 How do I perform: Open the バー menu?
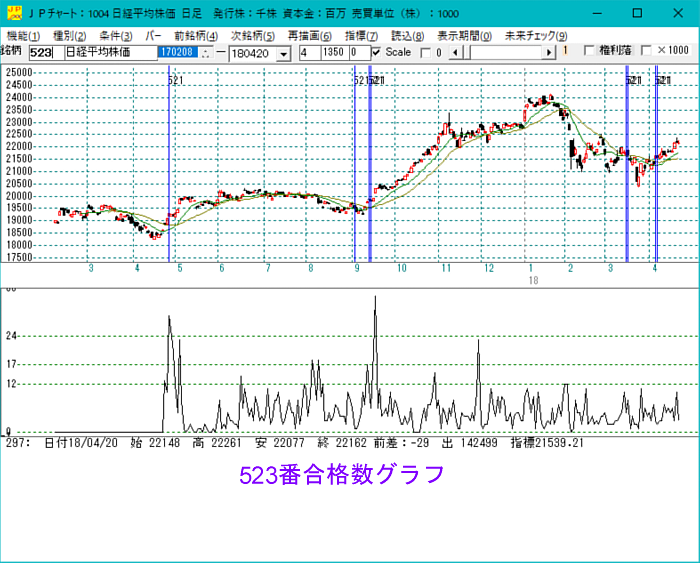pos(153,36)
